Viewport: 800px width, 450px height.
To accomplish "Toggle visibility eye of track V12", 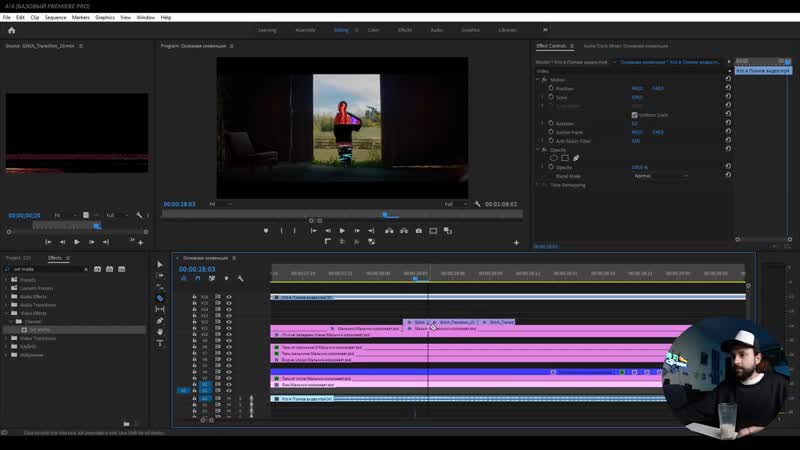I will (229, 322).
